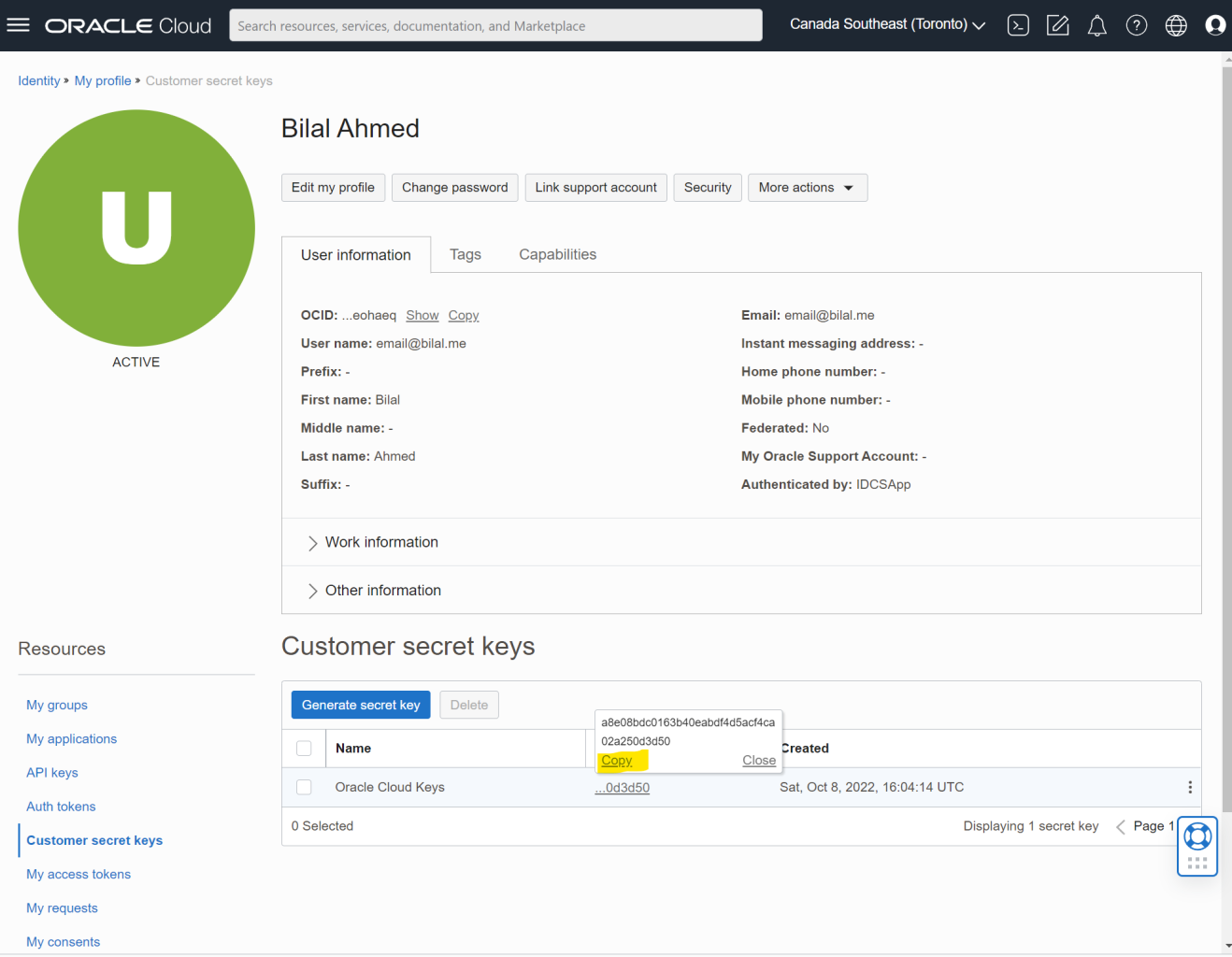Image resolution: width=1232 pixels, height=957 pixels.
Task: Click the Edit my profile button
Action: pyautogui.click(x=333, y=188)
